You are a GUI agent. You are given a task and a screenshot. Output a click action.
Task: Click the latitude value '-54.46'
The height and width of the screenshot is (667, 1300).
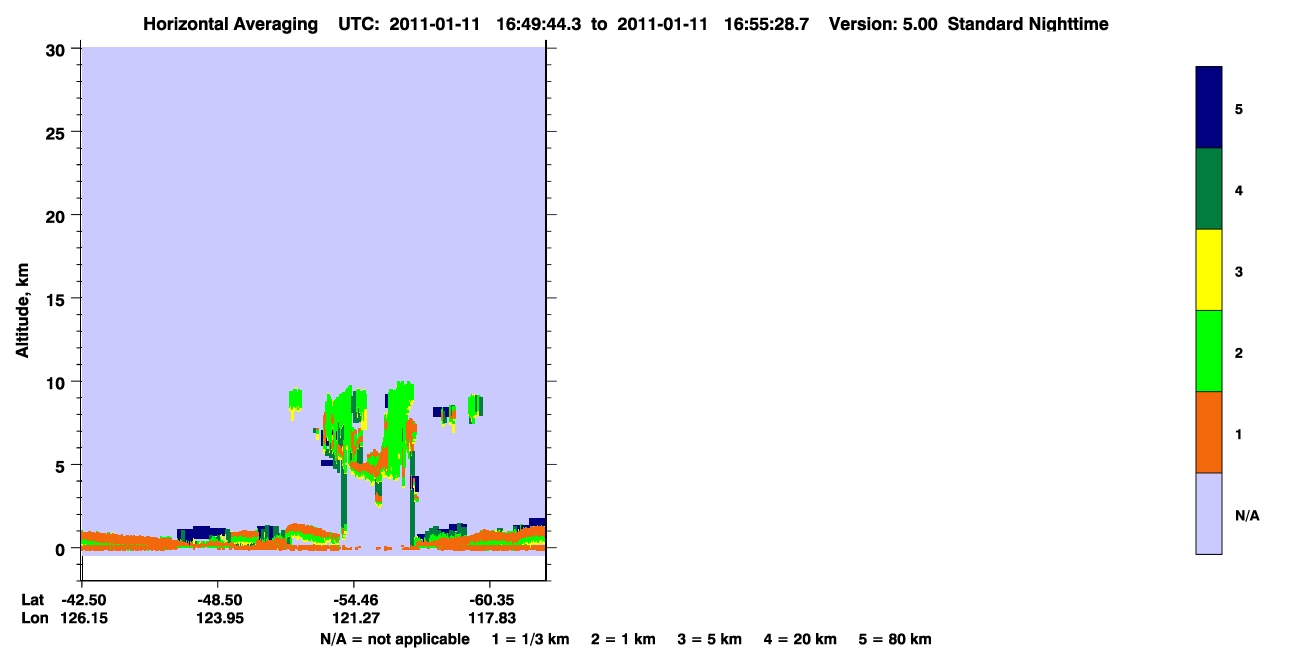click(x=354, y=600)
